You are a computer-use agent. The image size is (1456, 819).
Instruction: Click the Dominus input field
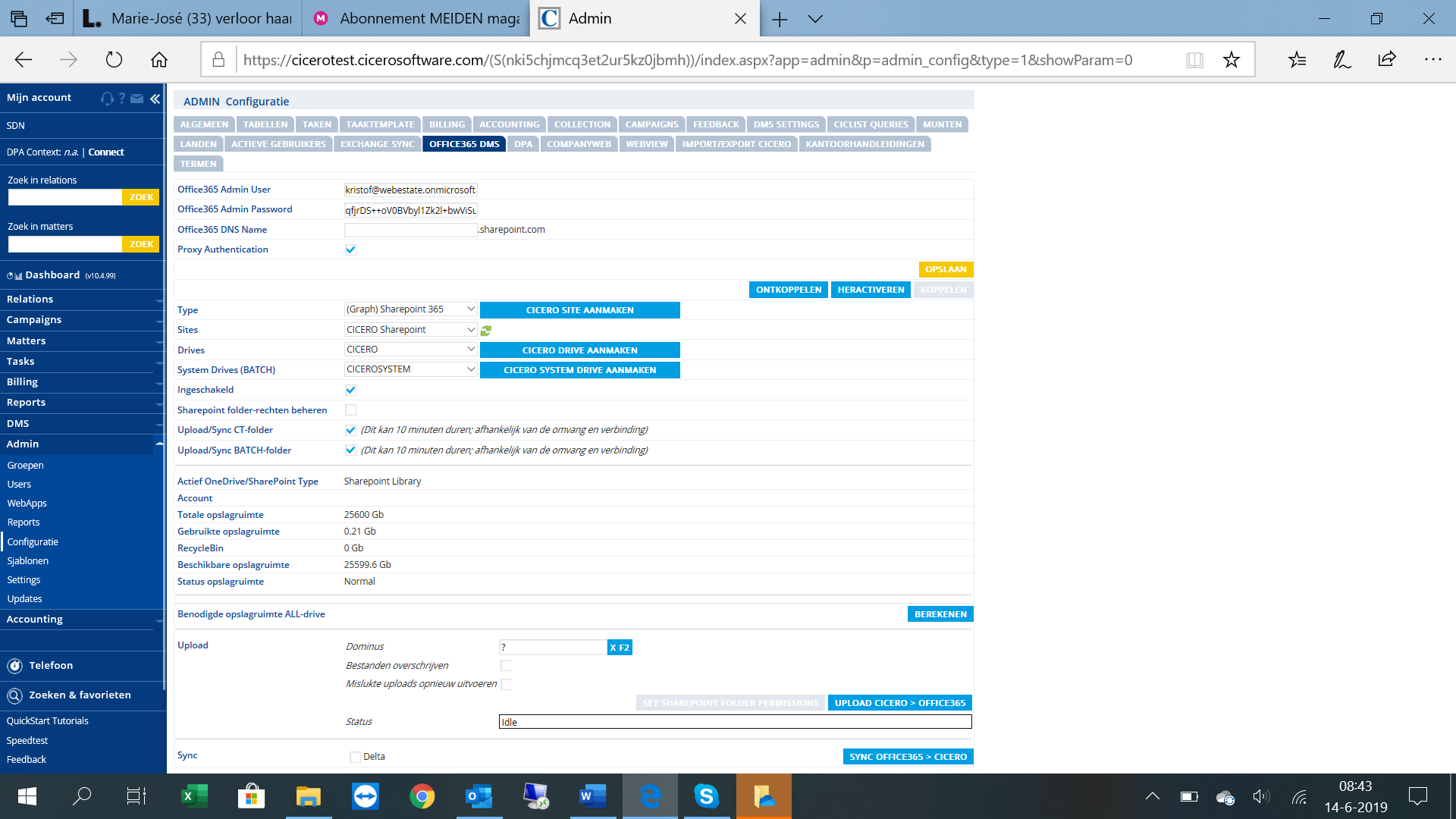click(553, 648)
